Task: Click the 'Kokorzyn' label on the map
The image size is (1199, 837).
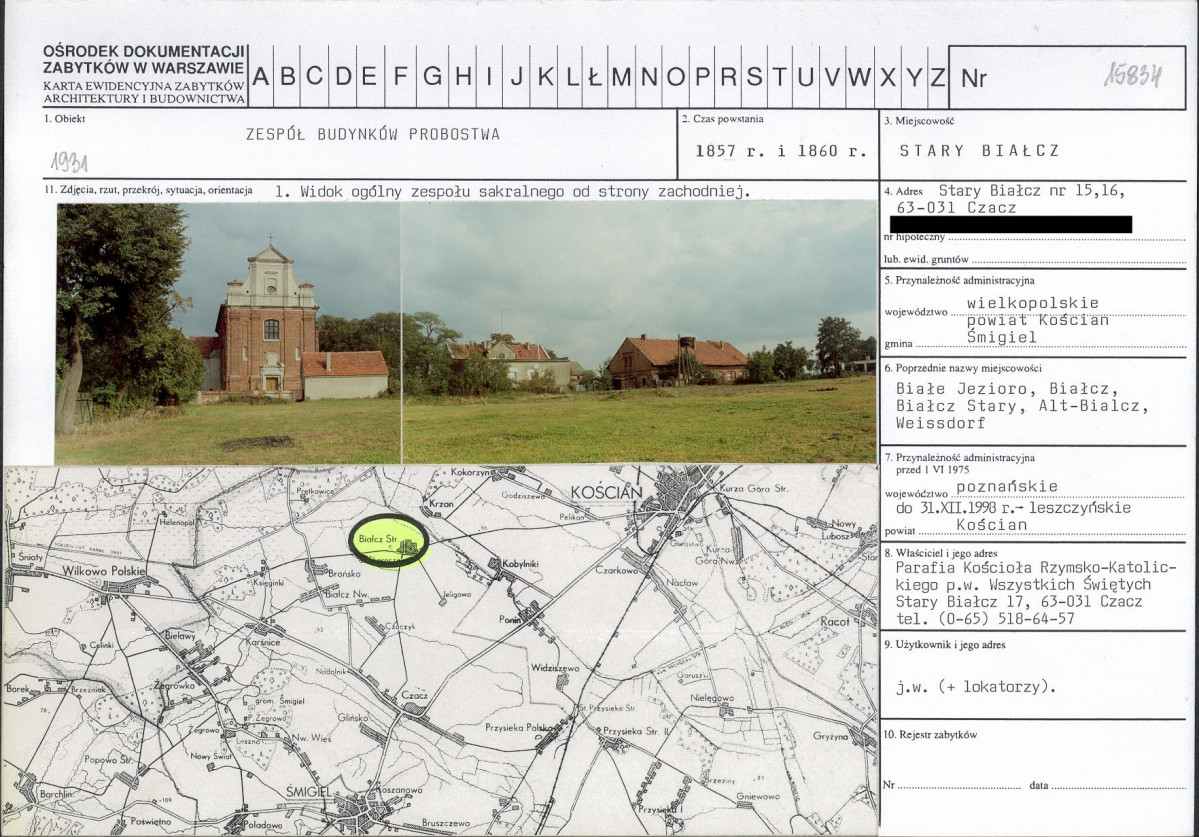Action: (x=470, y=472)
